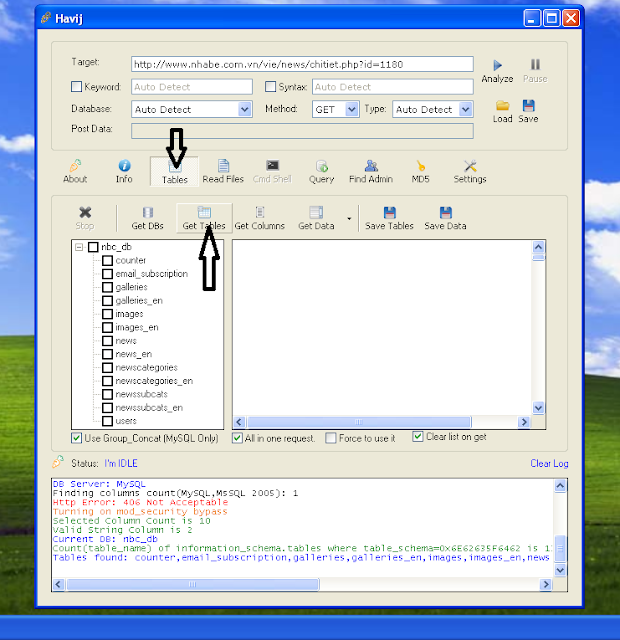Click the Keyword Auto Detect field
This screenshot has height=640, width=620.
click(x=192, y=87)
